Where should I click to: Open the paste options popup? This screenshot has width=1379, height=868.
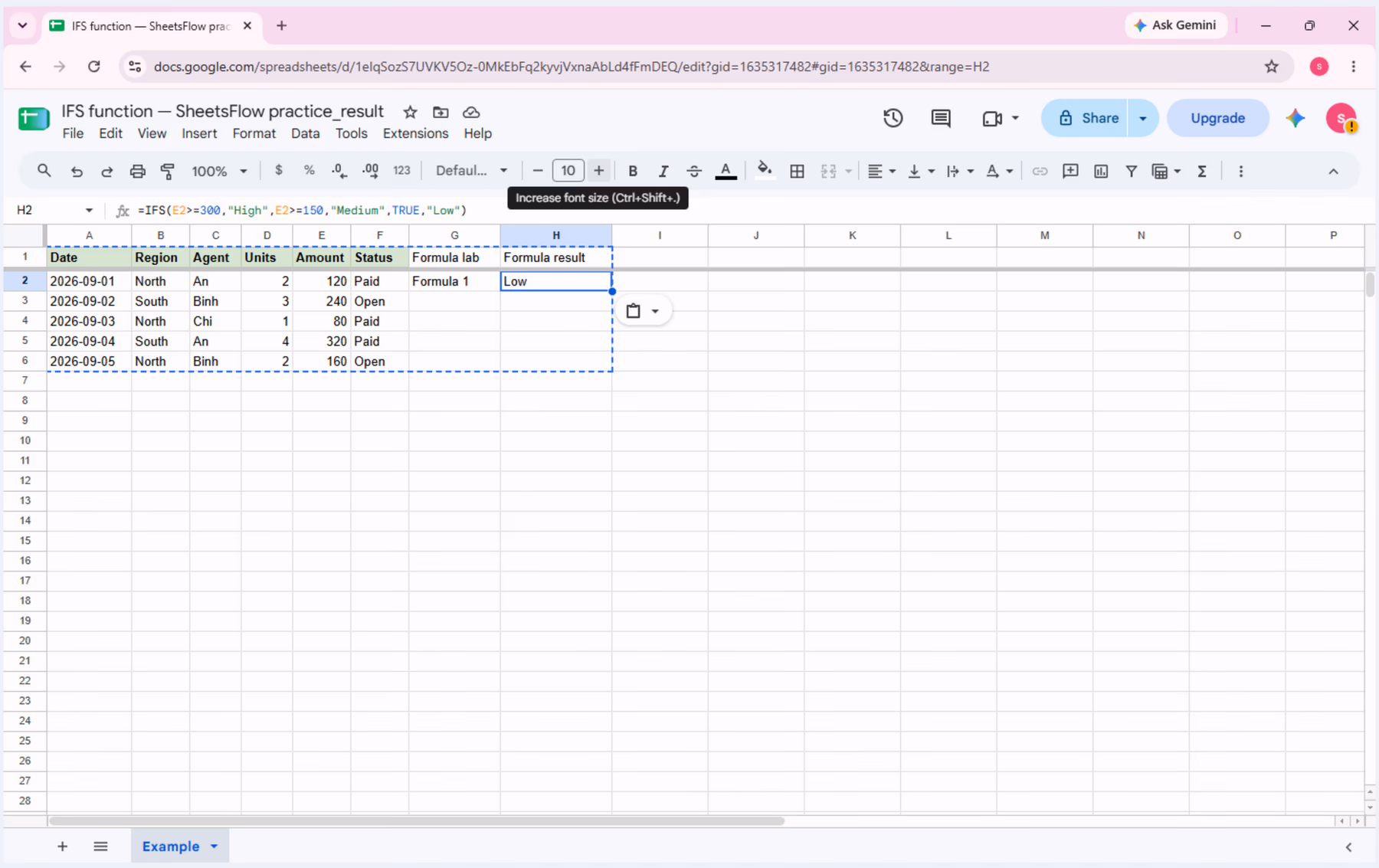click(643, 311)
